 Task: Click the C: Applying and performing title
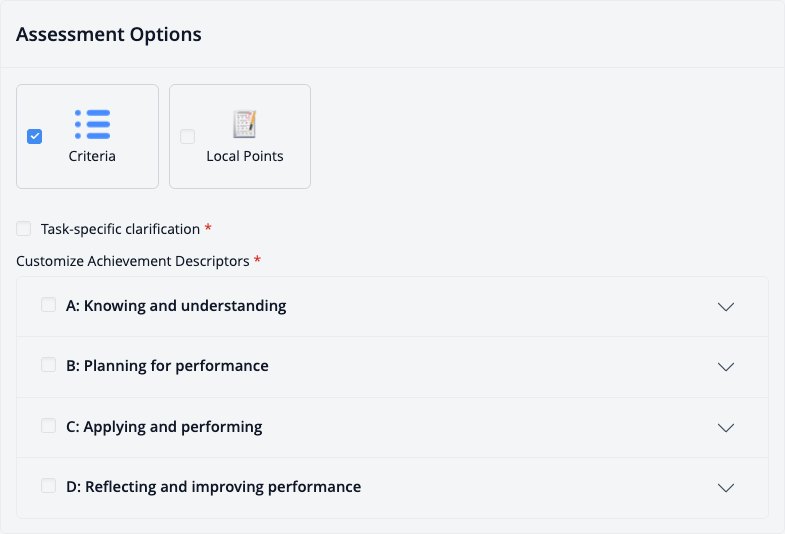pos(164,427)
